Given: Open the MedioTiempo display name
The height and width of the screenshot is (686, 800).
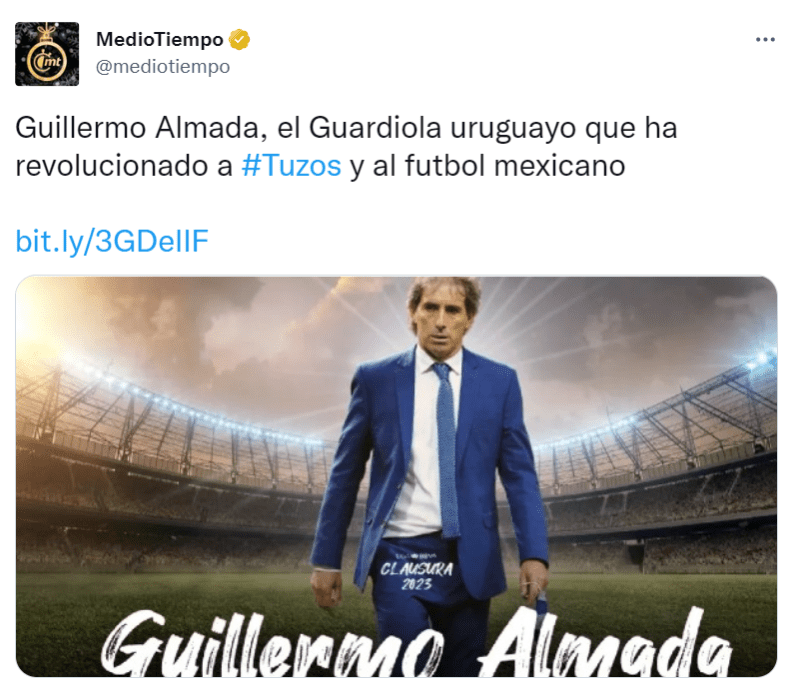Looking at the screenshot, I should tap(160, 40).
